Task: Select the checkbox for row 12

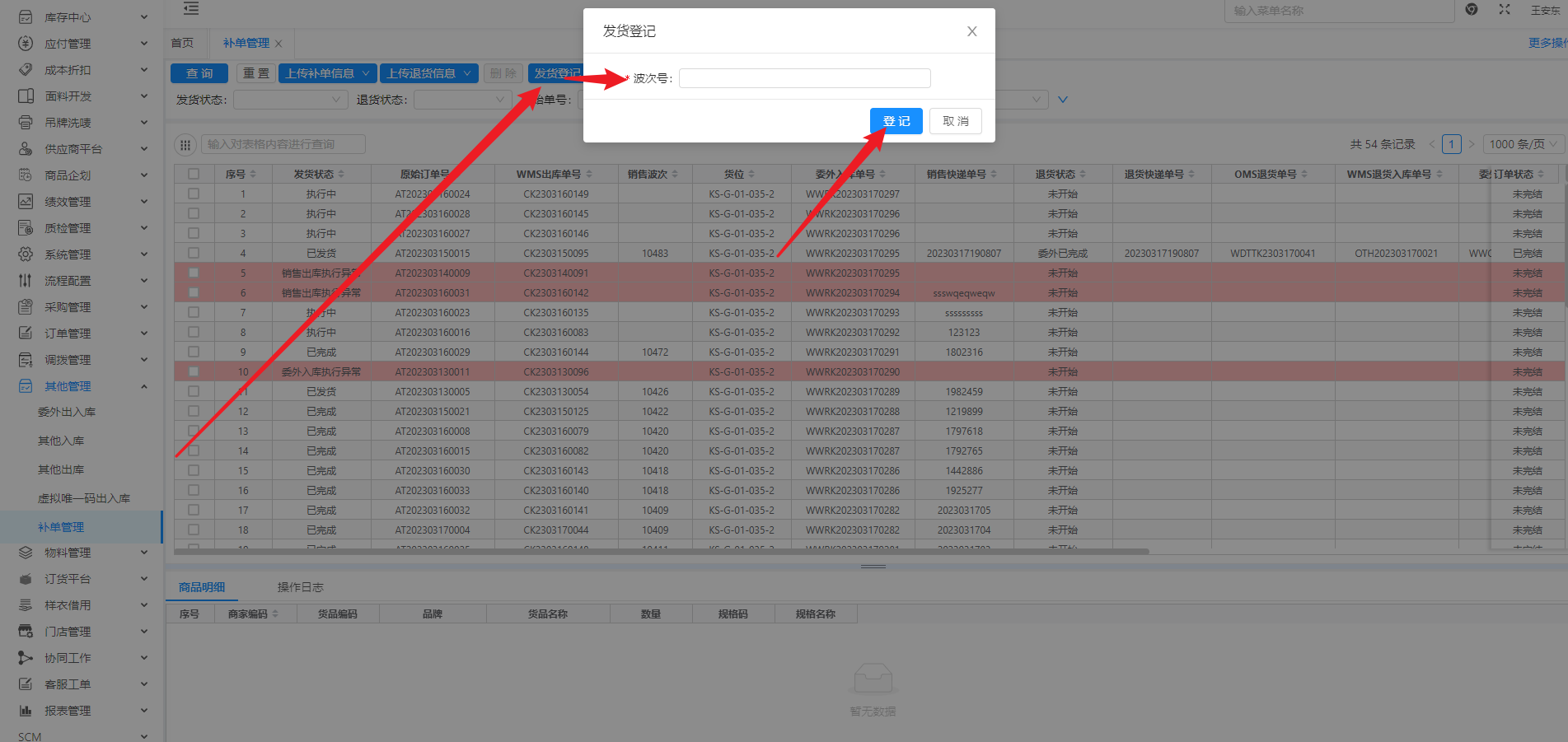Action: [x=194, y=411]
